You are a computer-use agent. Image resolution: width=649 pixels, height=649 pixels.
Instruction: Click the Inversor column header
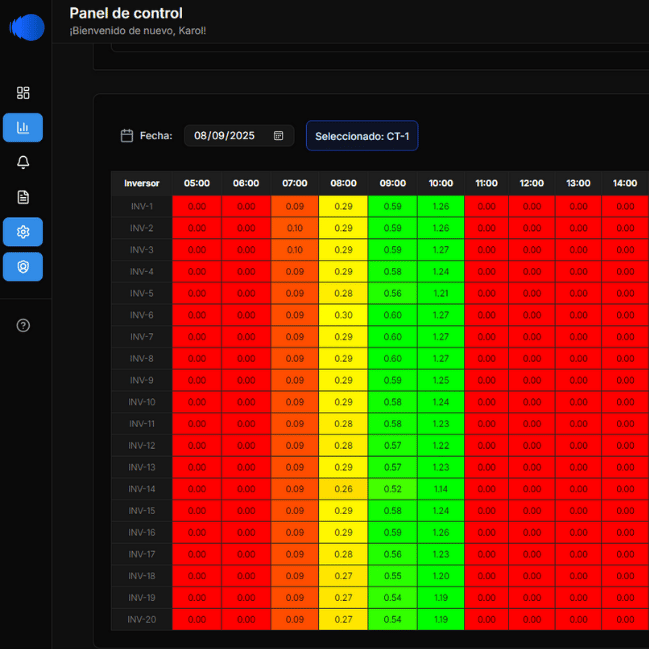point(142,183)
